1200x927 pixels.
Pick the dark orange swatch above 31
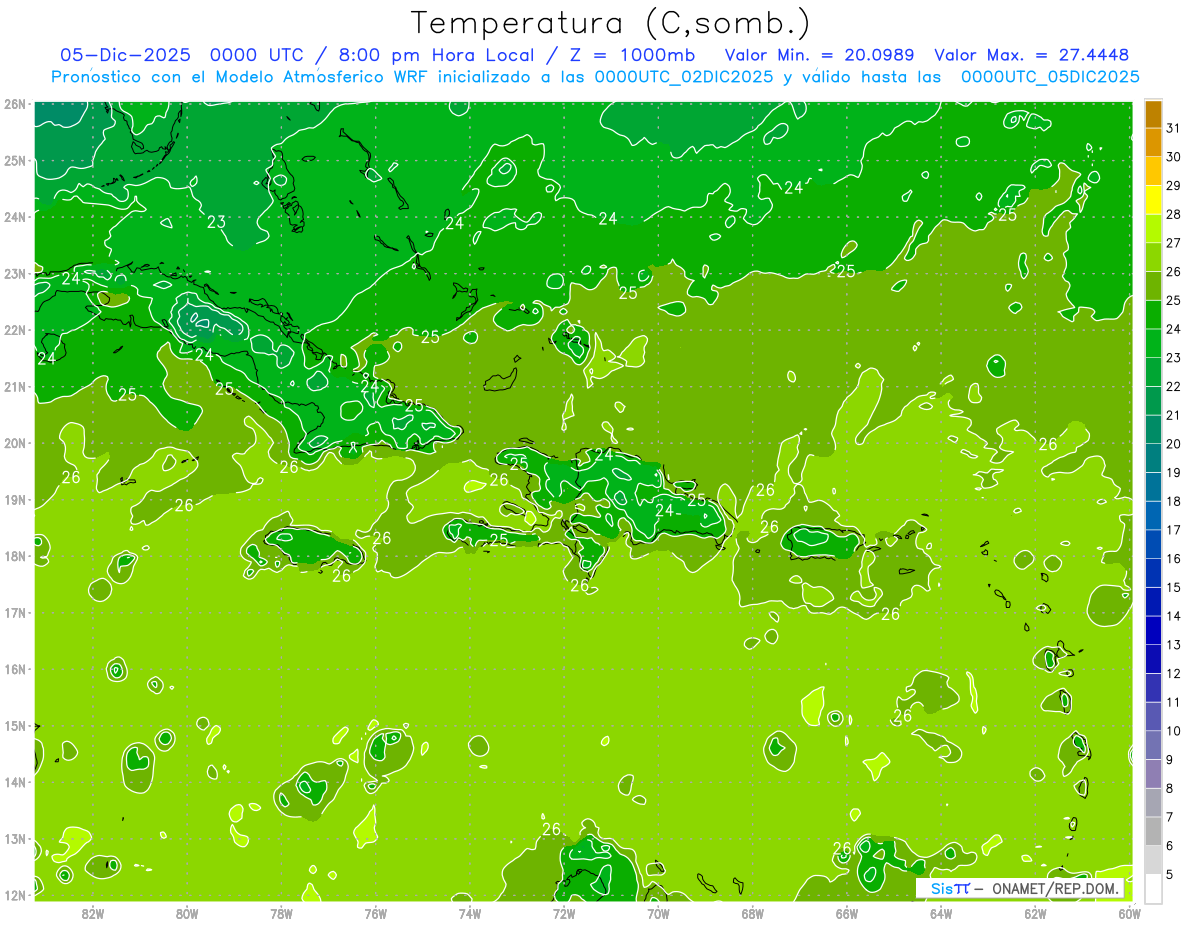click(x=1153, y=114)
